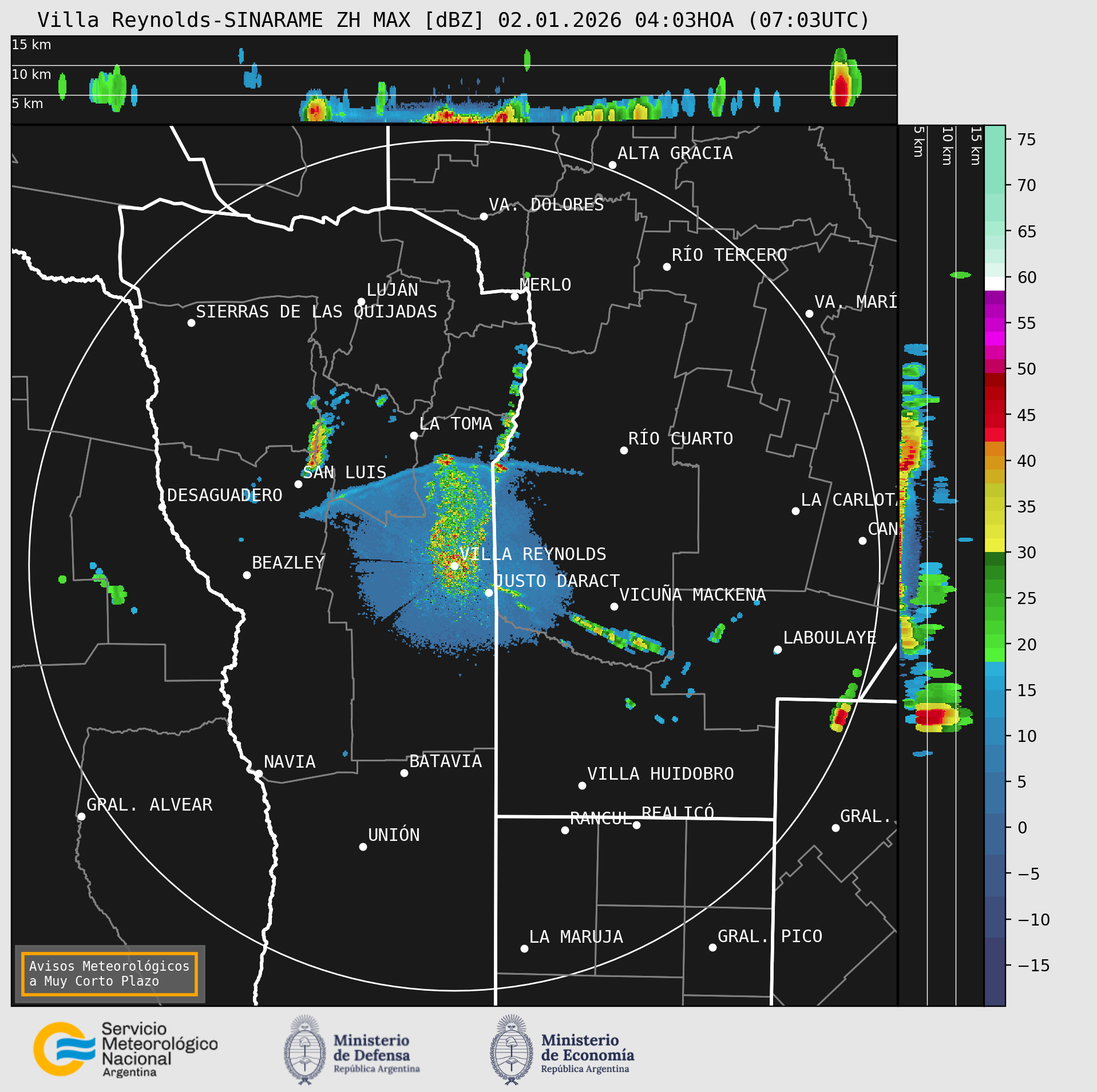Select the Laboulaye city marker

point(778,649)
